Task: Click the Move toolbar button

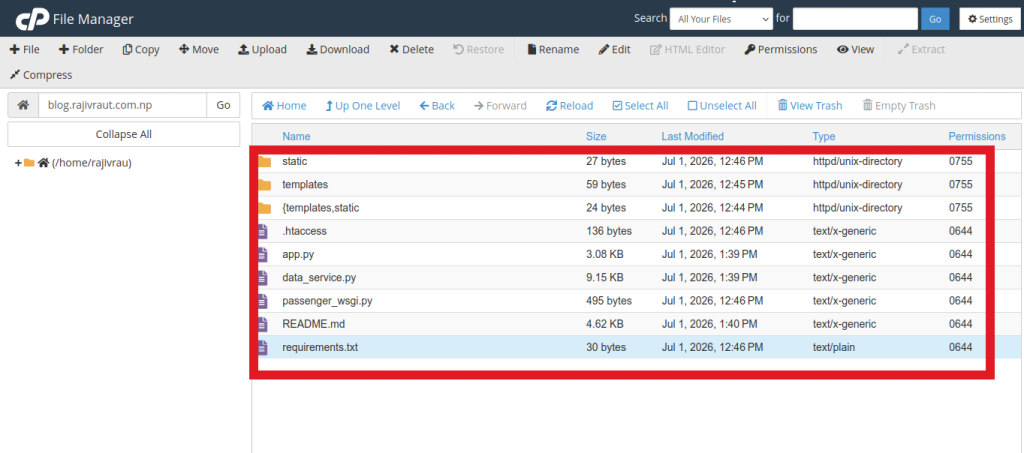Action: 199,50
